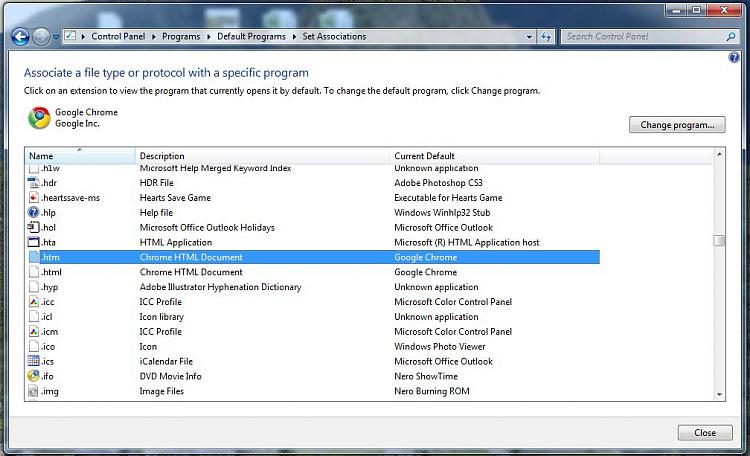750x456 pixels.
Task: Select the .hlp help file icon
Action: (x=33, y=212)
